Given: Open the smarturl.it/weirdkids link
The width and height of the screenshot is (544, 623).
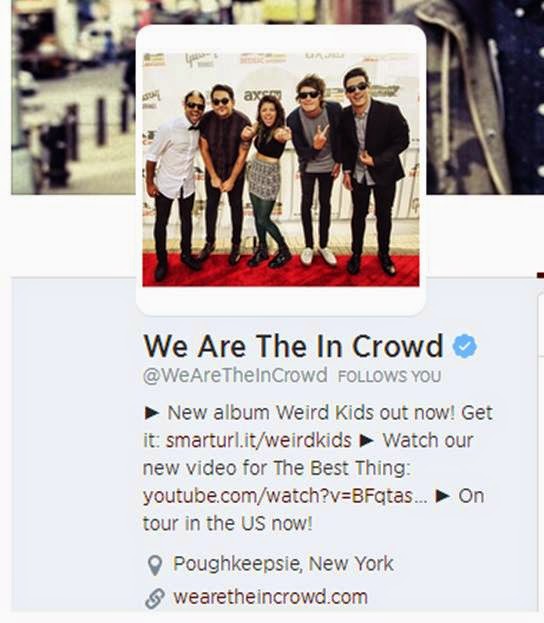Looking at the screenshot, I should tap(259, 440).
